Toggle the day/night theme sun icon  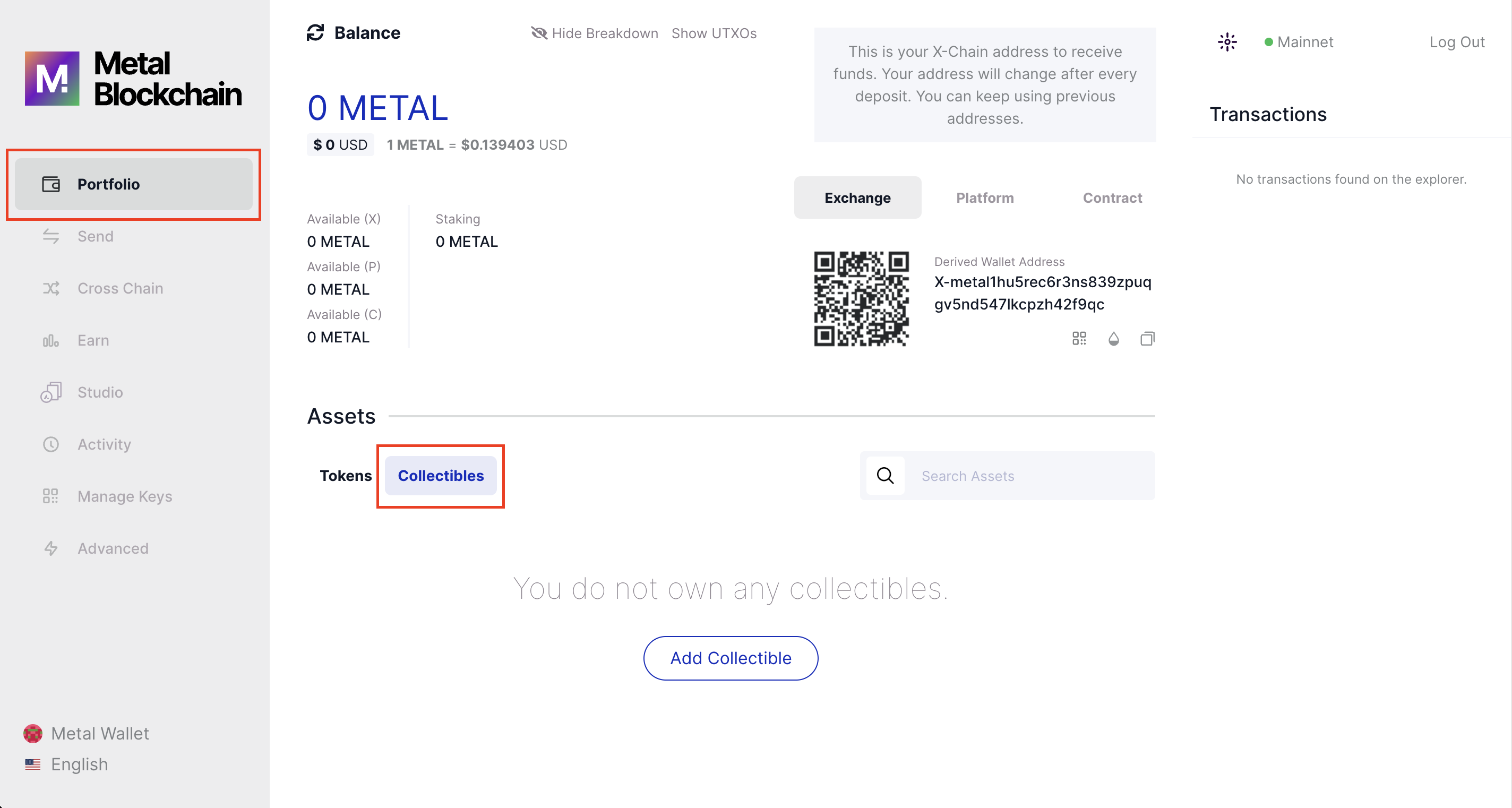pyautogui.click(x=1227, y=42)
